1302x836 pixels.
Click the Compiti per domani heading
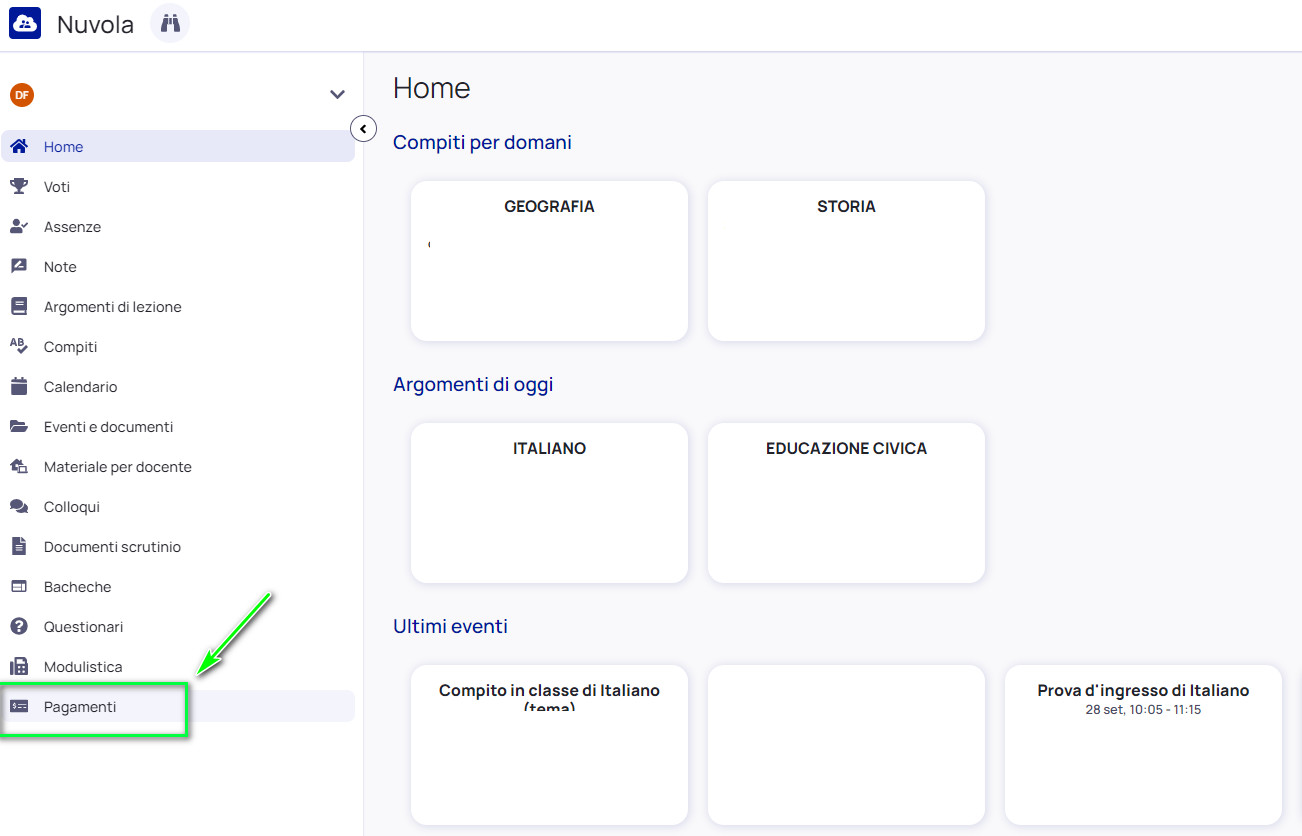point(482,142)
